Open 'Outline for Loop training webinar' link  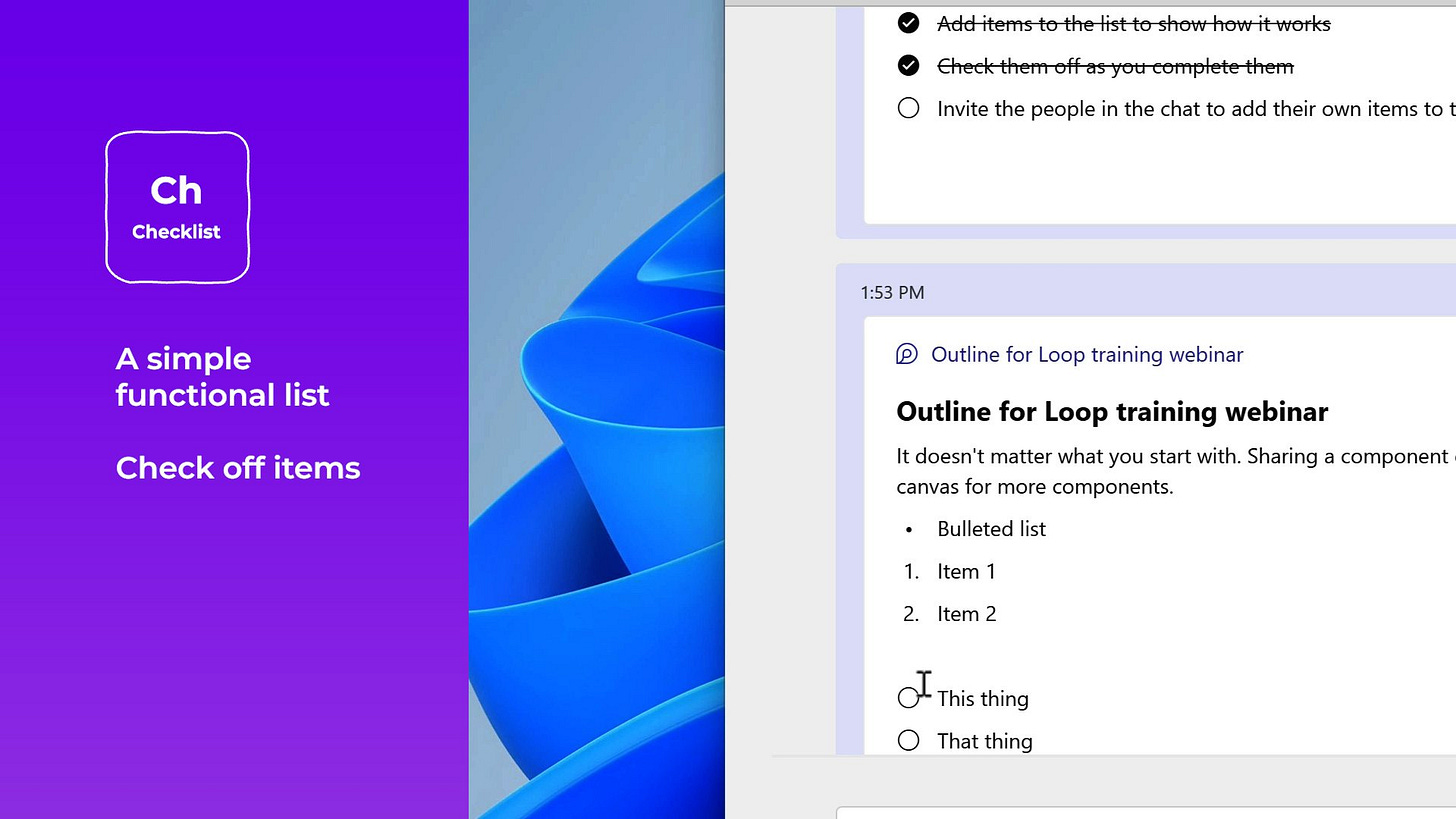tap(1087, 355)
